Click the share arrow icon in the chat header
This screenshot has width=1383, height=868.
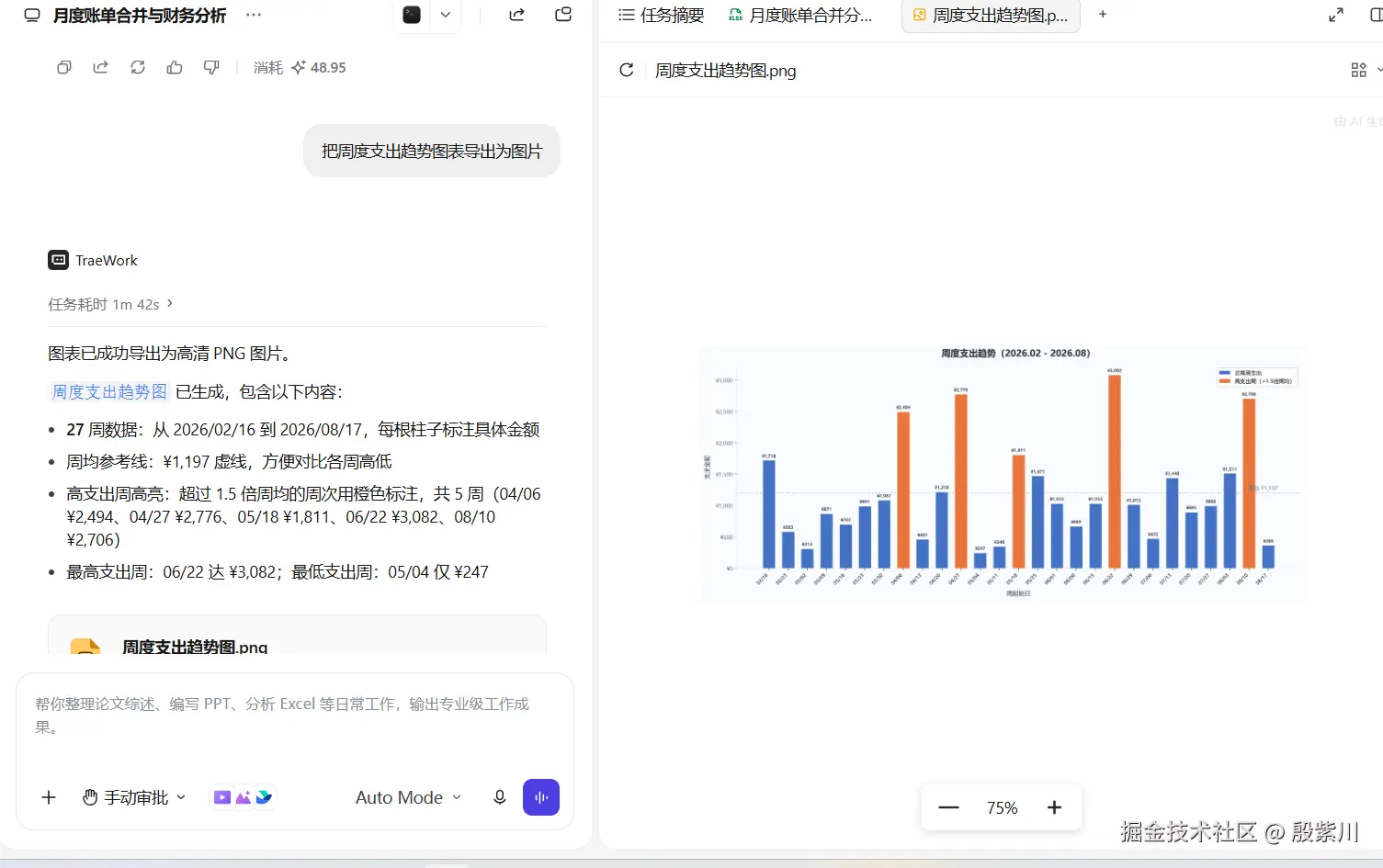(x=516, y=15)
